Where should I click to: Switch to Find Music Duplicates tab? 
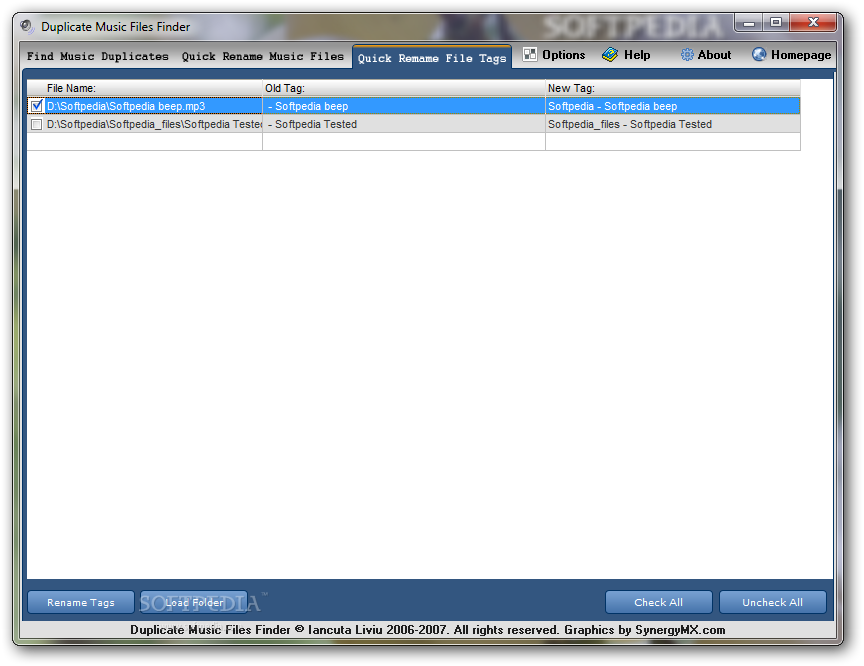click(x=98, y=56)
